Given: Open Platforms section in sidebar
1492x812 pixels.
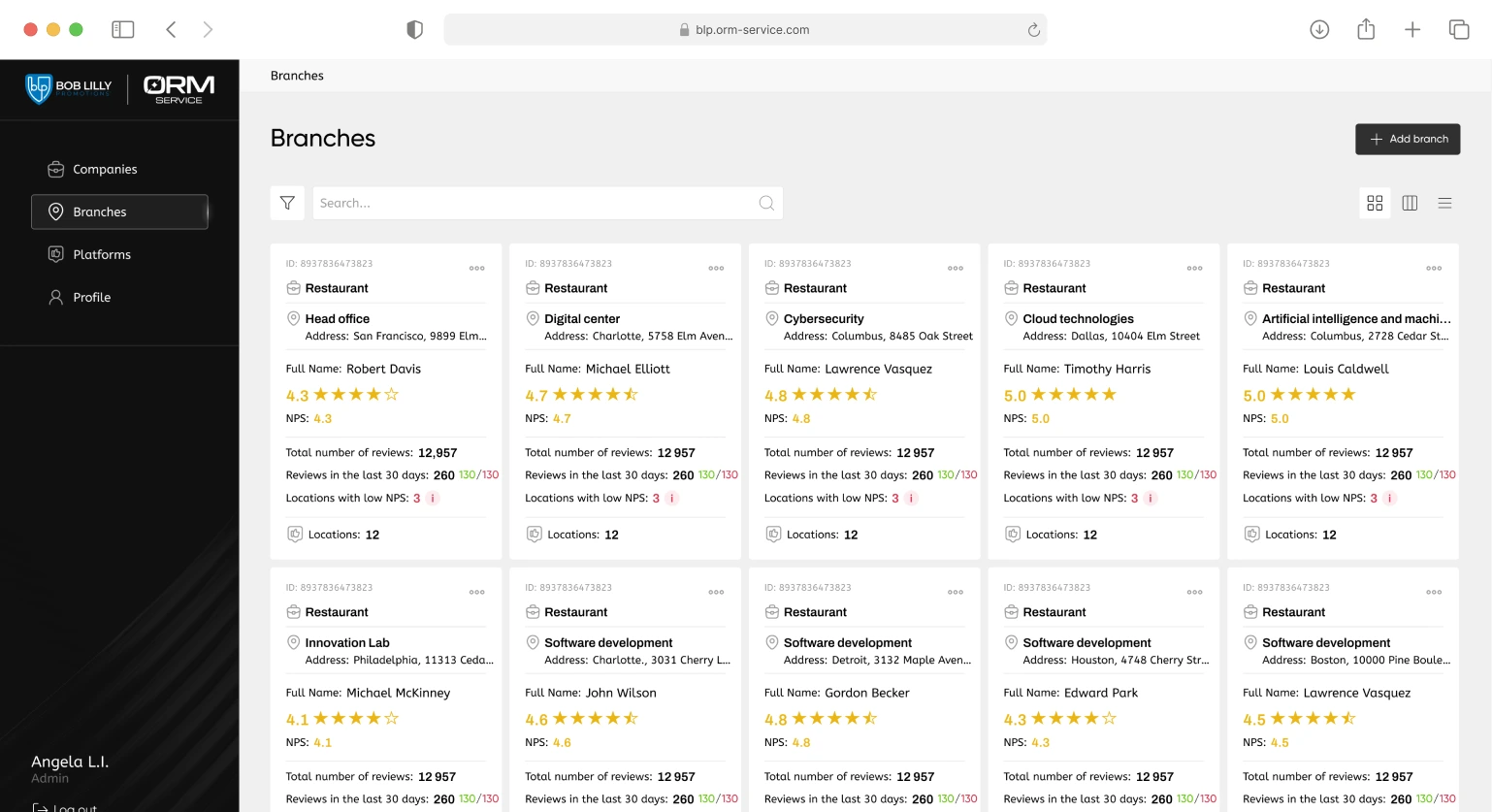Looking at the screenshot, I should [102, 255].
